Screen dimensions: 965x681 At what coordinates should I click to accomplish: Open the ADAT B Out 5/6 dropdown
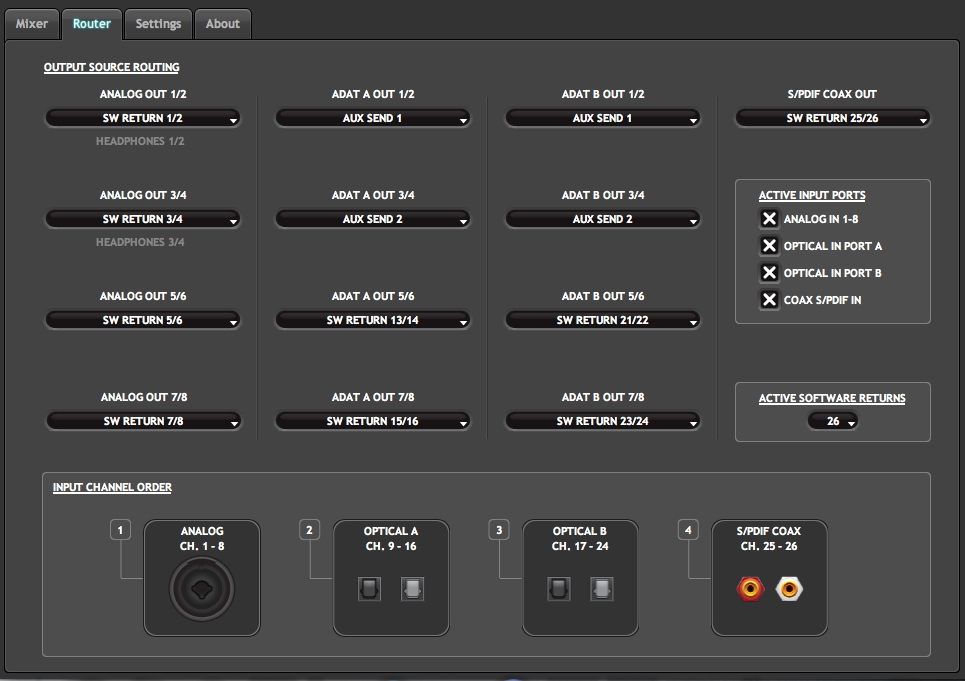pyautogui.click(x=602, y=321)
